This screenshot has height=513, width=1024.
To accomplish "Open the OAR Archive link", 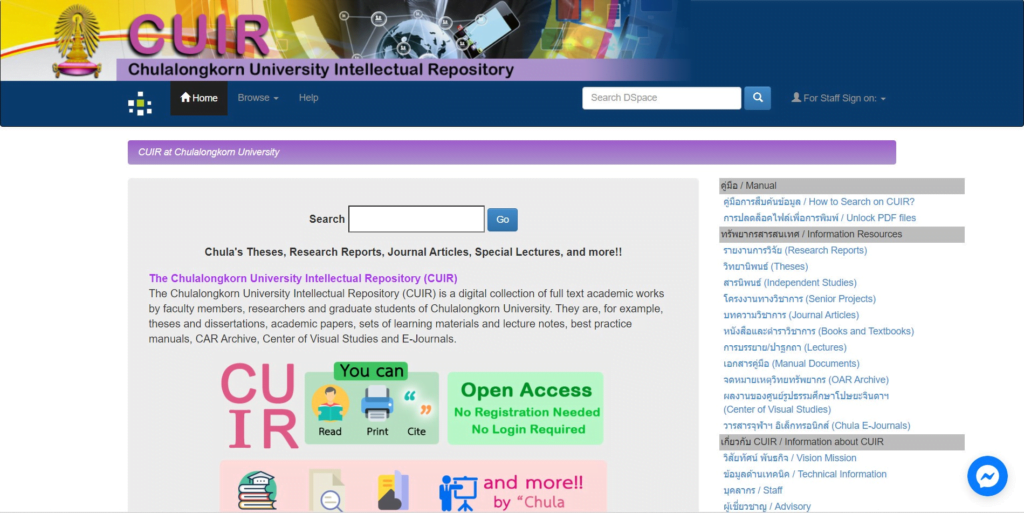I will pos(805,380).
